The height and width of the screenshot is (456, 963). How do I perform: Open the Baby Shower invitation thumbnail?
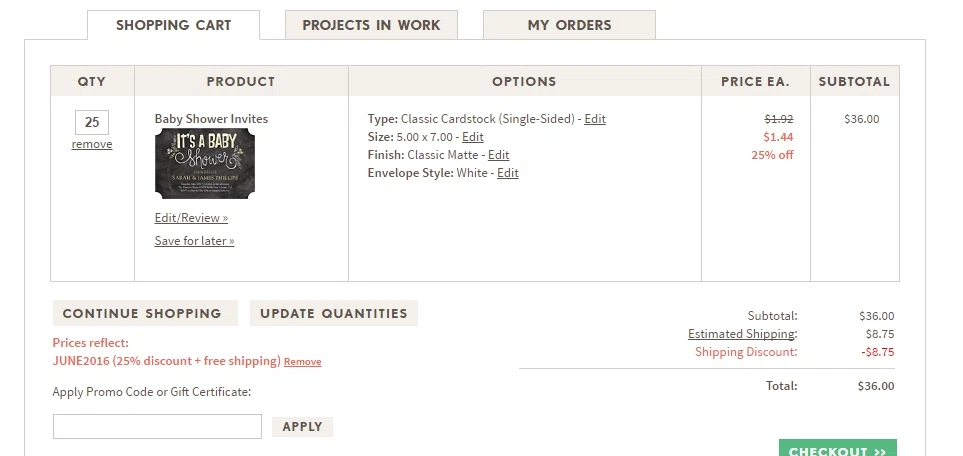205,163
